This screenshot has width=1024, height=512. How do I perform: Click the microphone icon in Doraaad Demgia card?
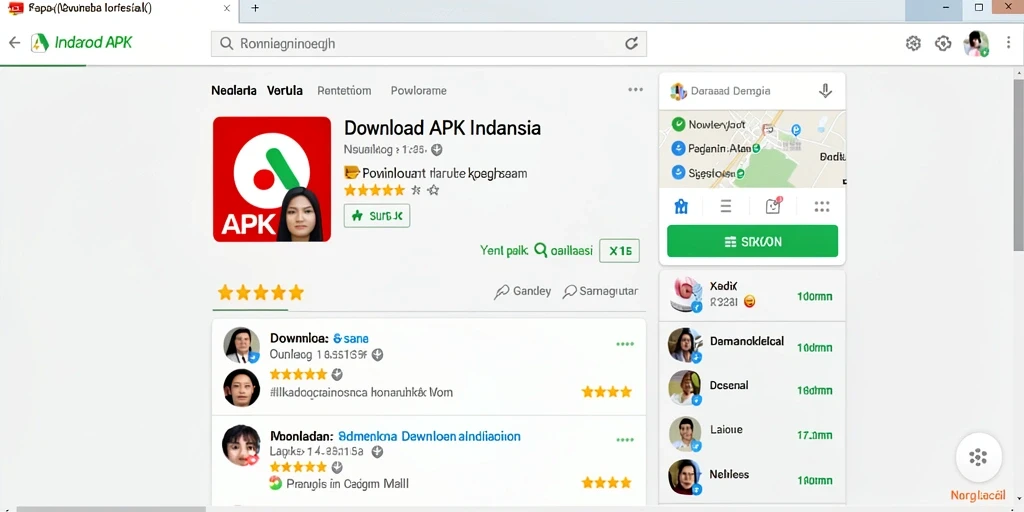click(x=825, y=91)
